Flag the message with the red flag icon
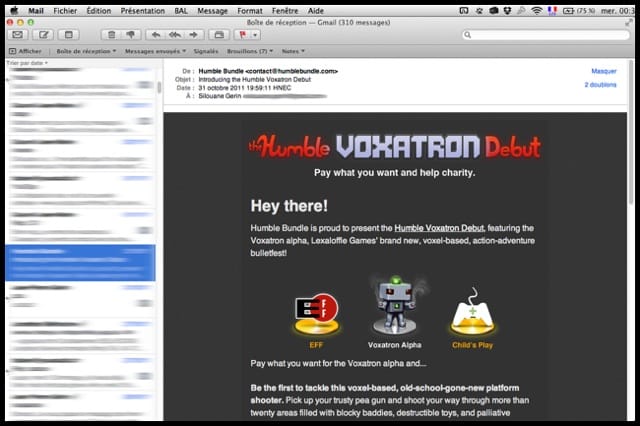 [242, 35]
